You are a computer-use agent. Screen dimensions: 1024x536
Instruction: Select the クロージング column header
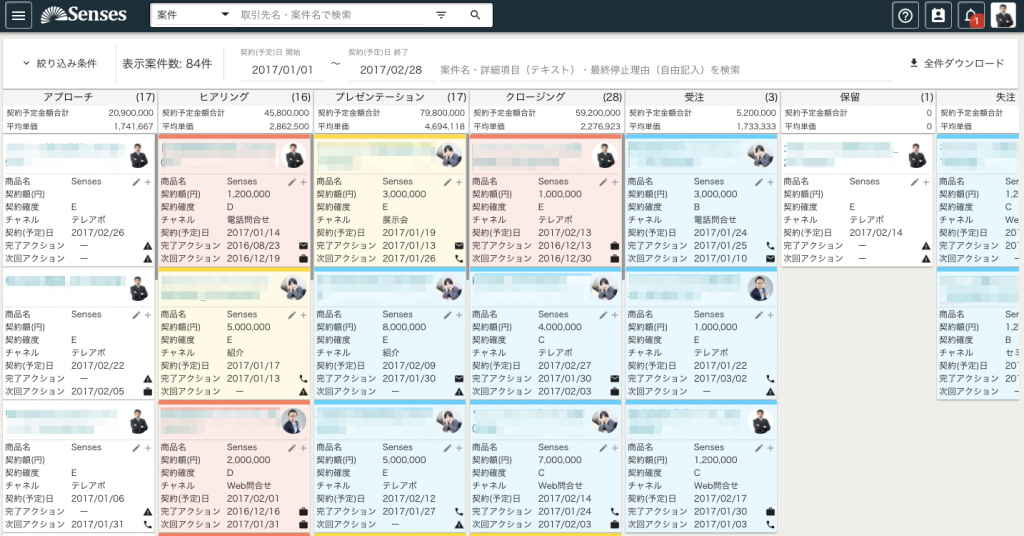tap(547, 97)
